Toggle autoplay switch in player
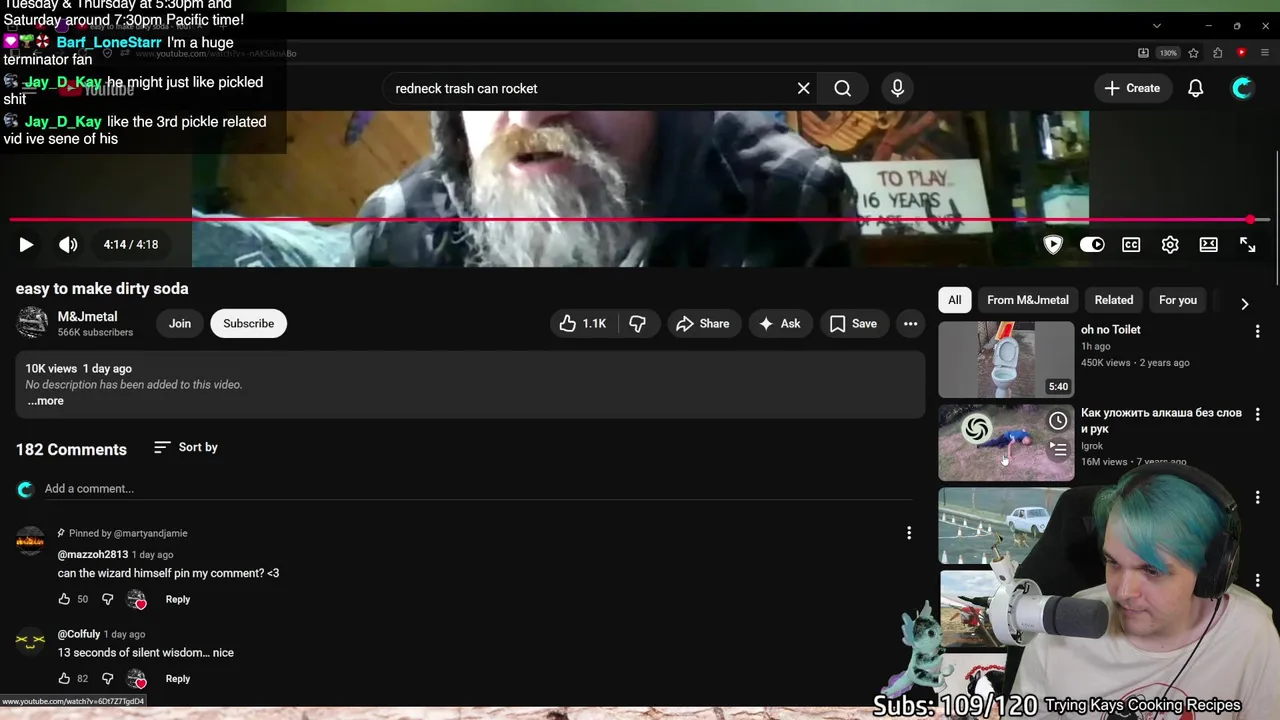 pyautogui.click(x=1092, y=244)
